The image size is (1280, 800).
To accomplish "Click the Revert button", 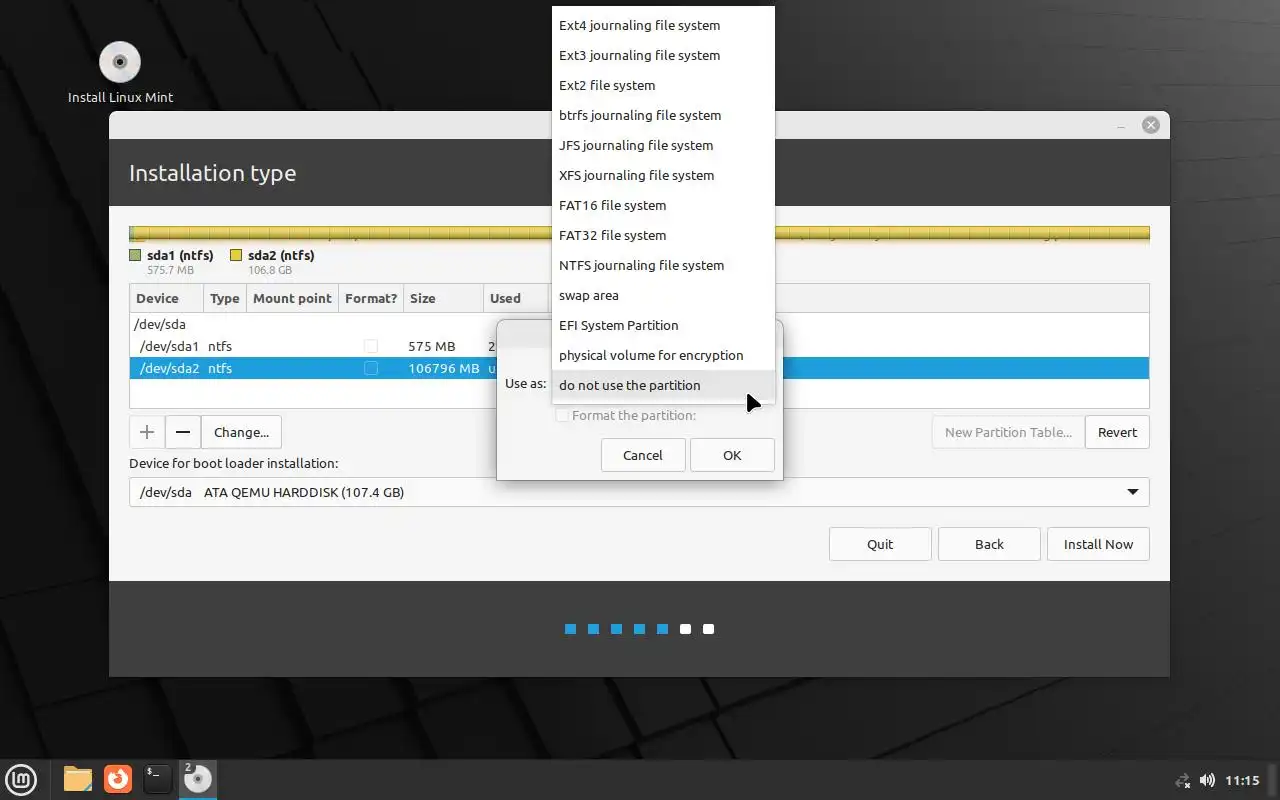I will coord(1117,432).
